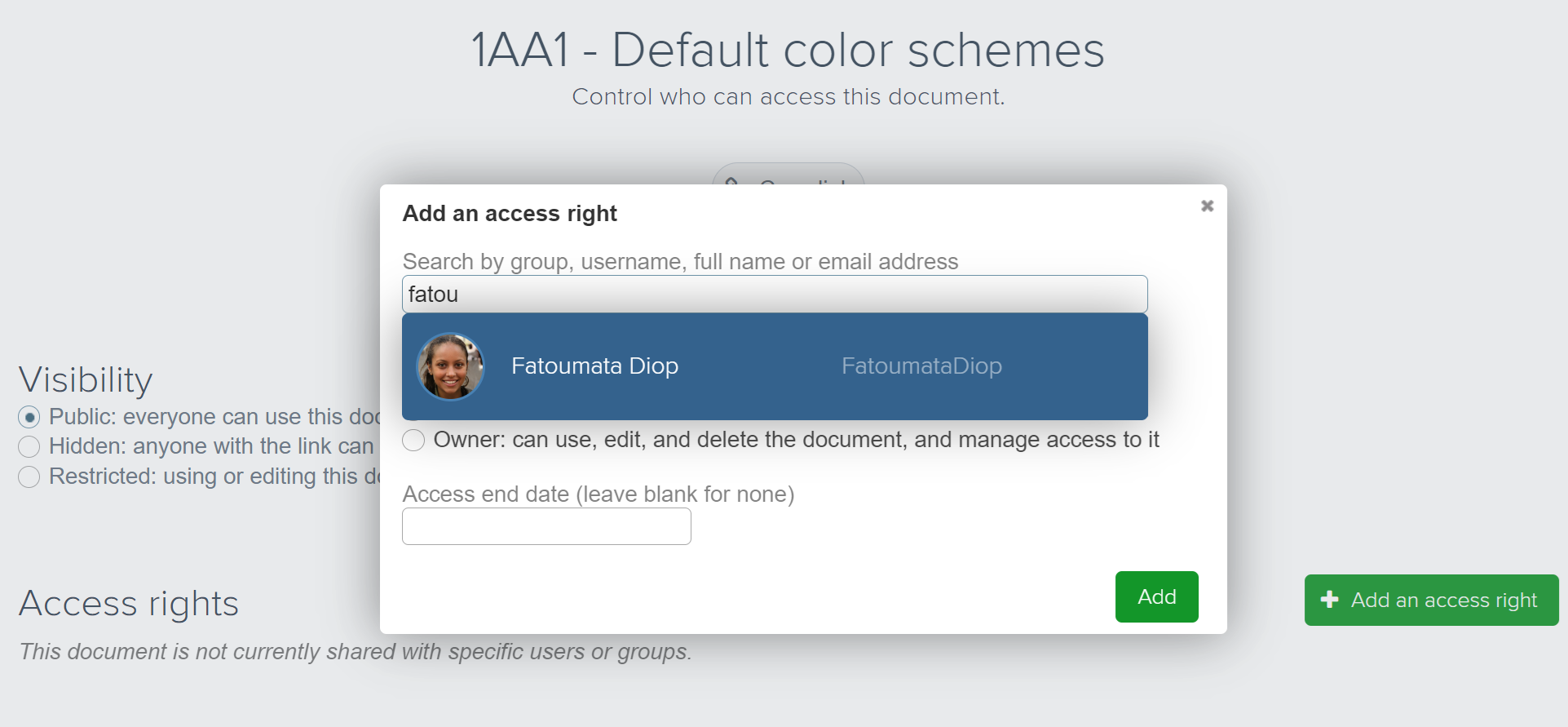The image size is (1568, 727).
Task: Pick the Fatoumata Diop full name suggestion
Action: 594,366
